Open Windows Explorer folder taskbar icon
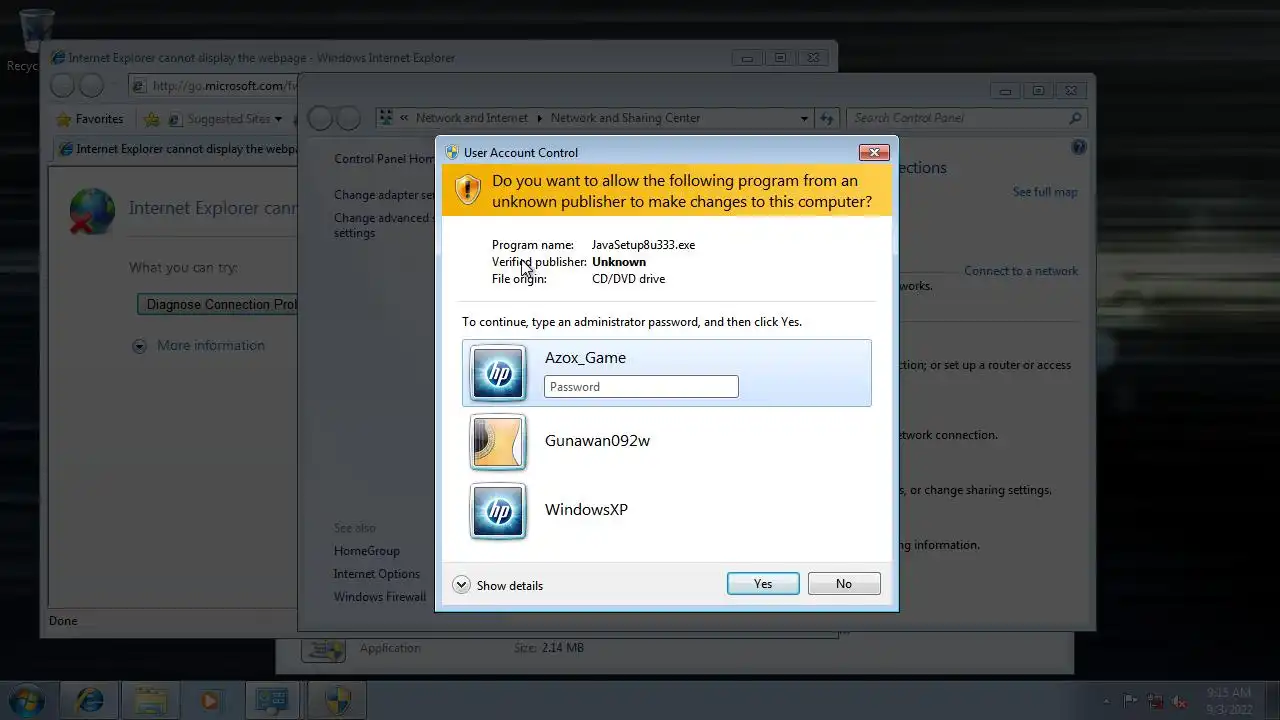Viewport: 1280px width, 720px height. click(150, 700)
